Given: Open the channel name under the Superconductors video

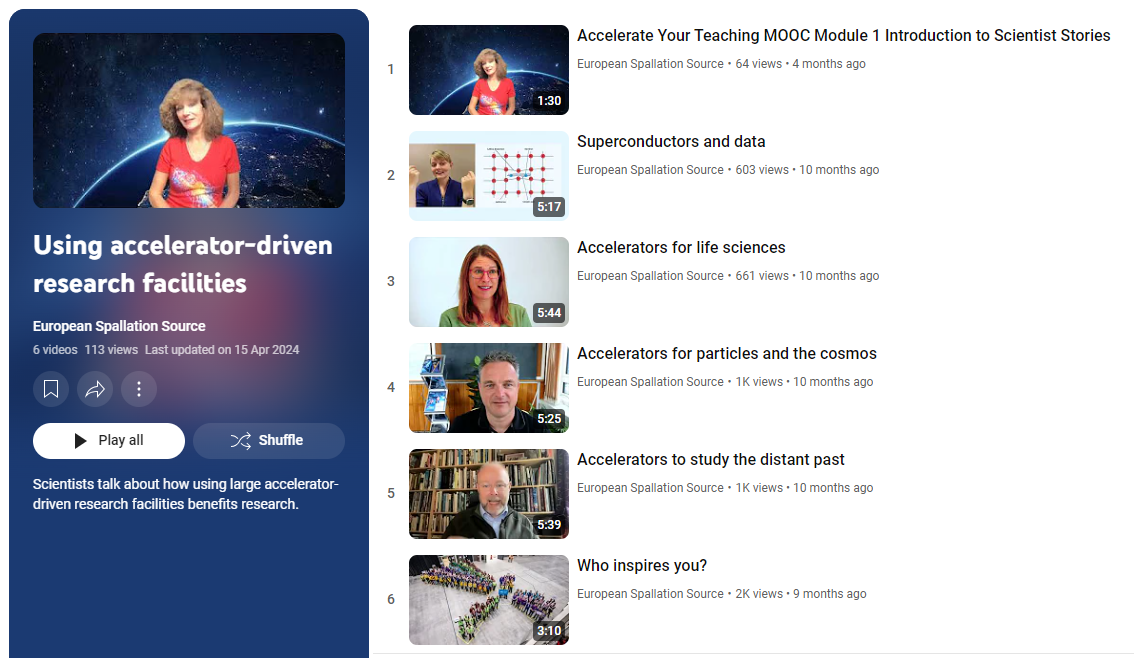Looking at the screenshot, I should point(650,170).
